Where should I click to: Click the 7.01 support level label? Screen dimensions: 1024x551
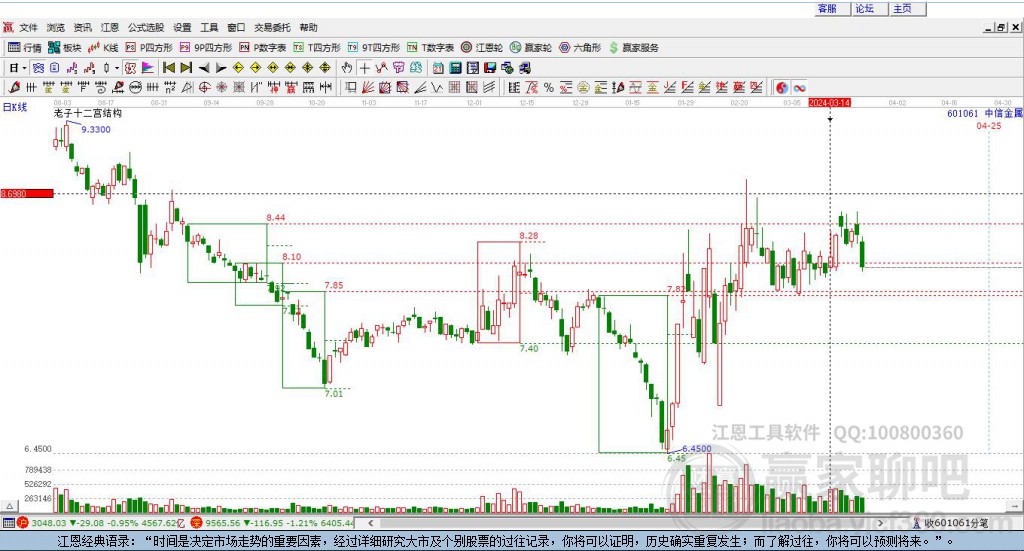[x=334, y=394]
